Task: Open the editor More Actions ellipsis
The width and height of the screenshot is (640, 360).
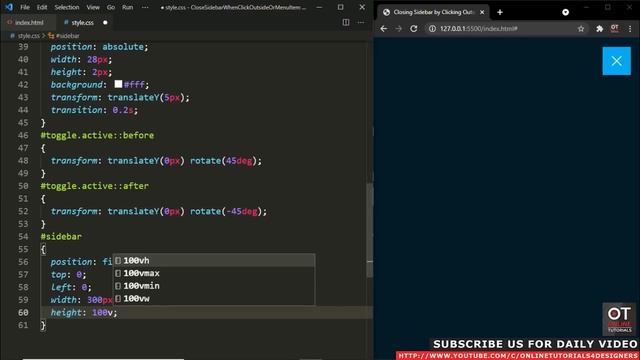Action: (361, 22)
